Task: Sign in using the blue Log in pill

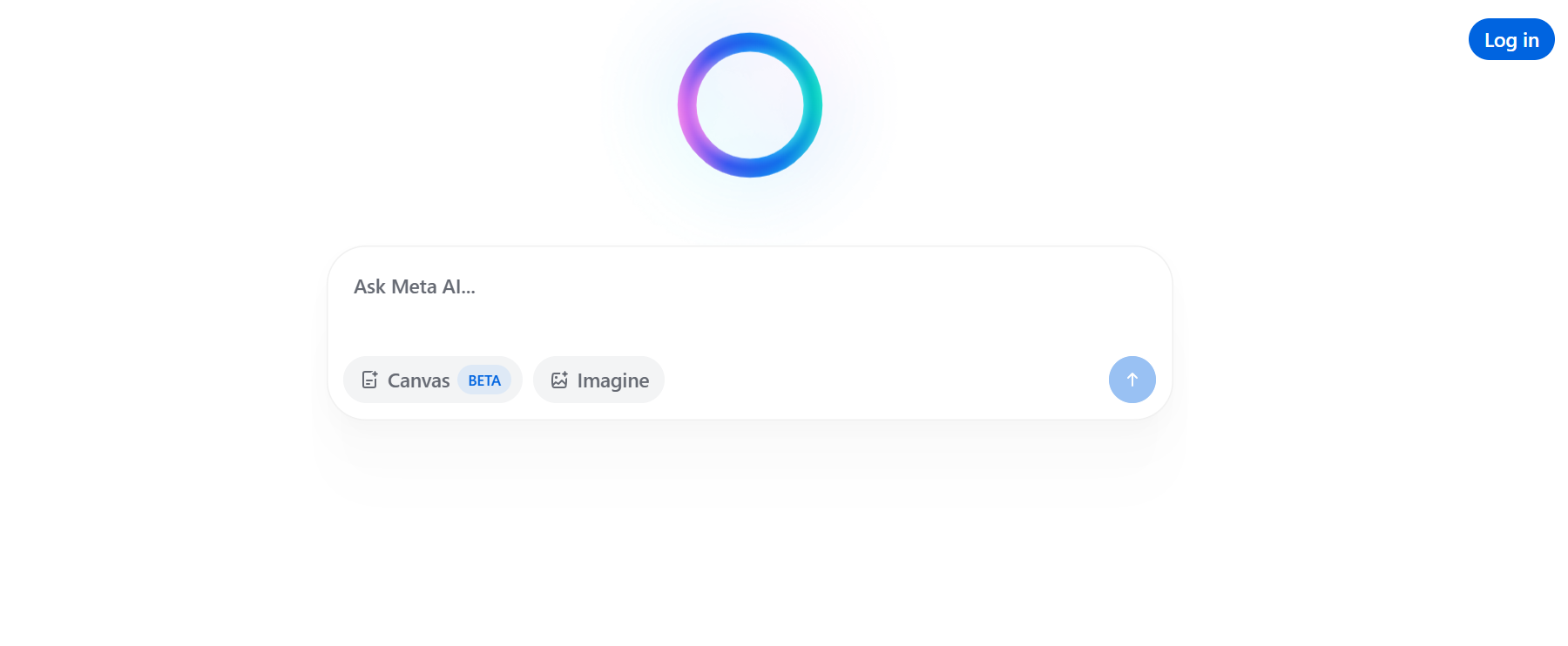Action: point(1511,40)
